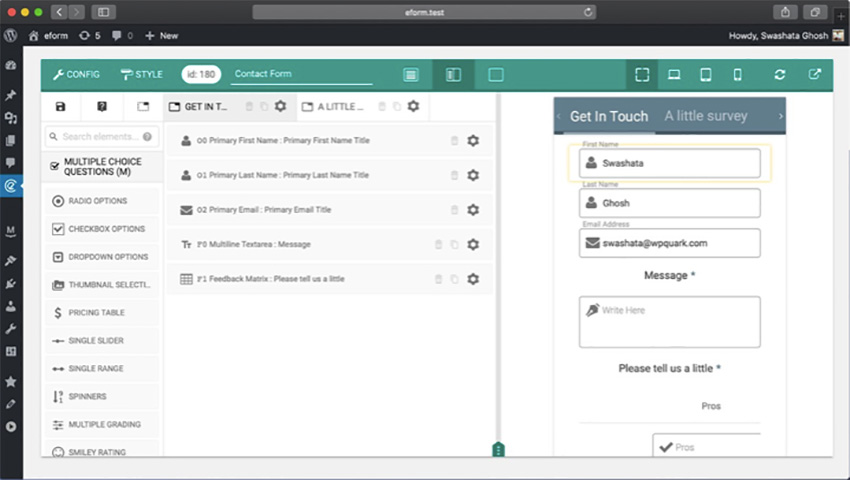Viewport: 850px width, 480px height.
Task: Open Get In Touch preview tab
Action: [609, 116]
